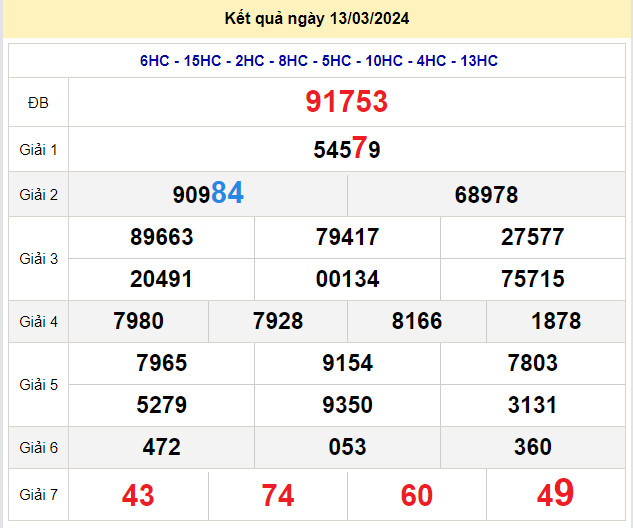The height and width of the screenshot is (528, 633).
Task: Click seventh prize number 43
Action: pos(138,495)
